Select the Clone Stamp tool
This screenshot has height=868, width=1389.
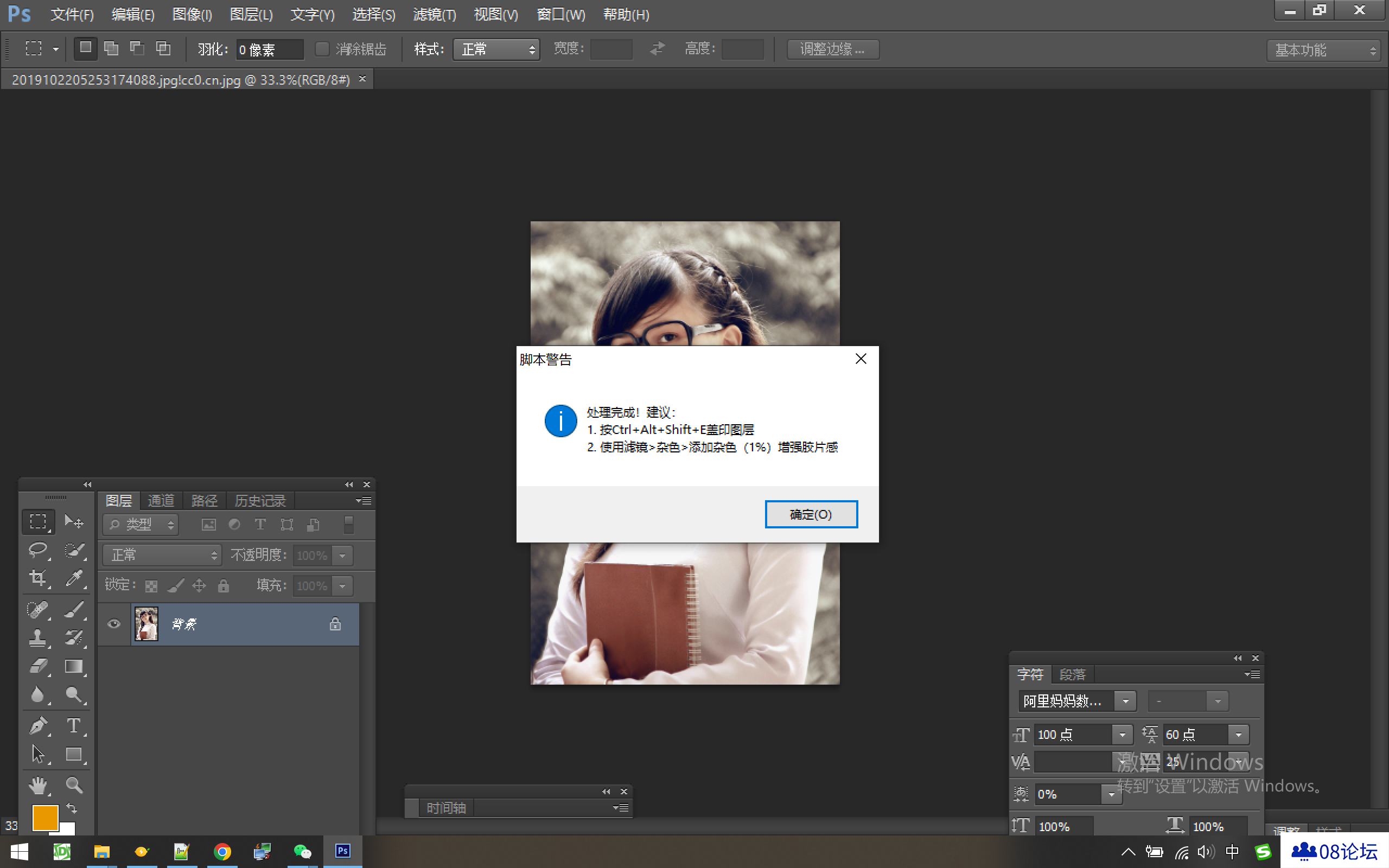click(38, 638)
